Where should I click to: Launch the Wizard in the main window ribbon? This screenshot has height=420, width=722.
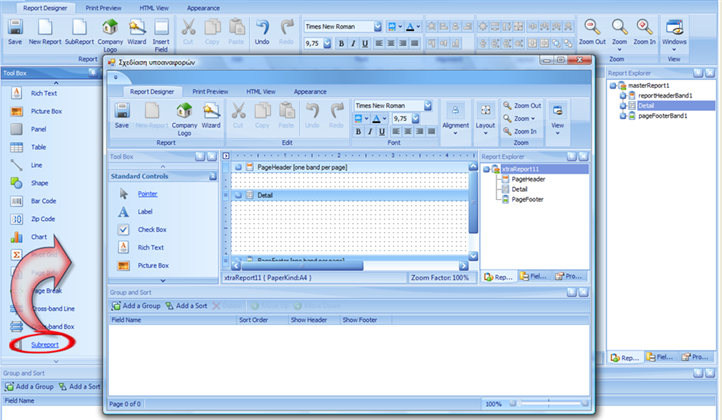[137, 32]
